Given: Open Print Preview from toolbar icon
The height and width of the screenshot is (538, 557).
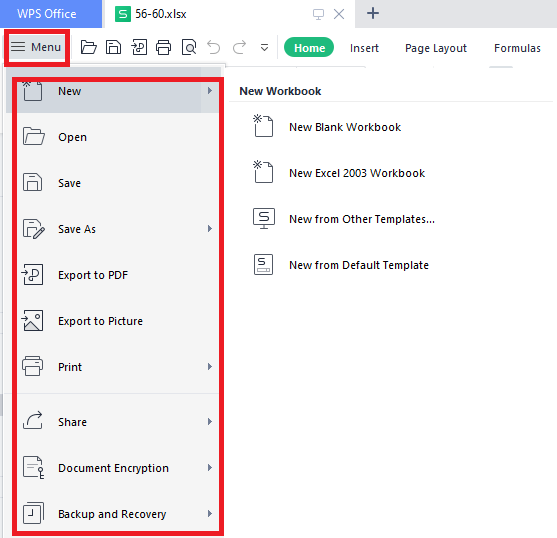Looking at the screenshot, I should (x=189, y=47).
